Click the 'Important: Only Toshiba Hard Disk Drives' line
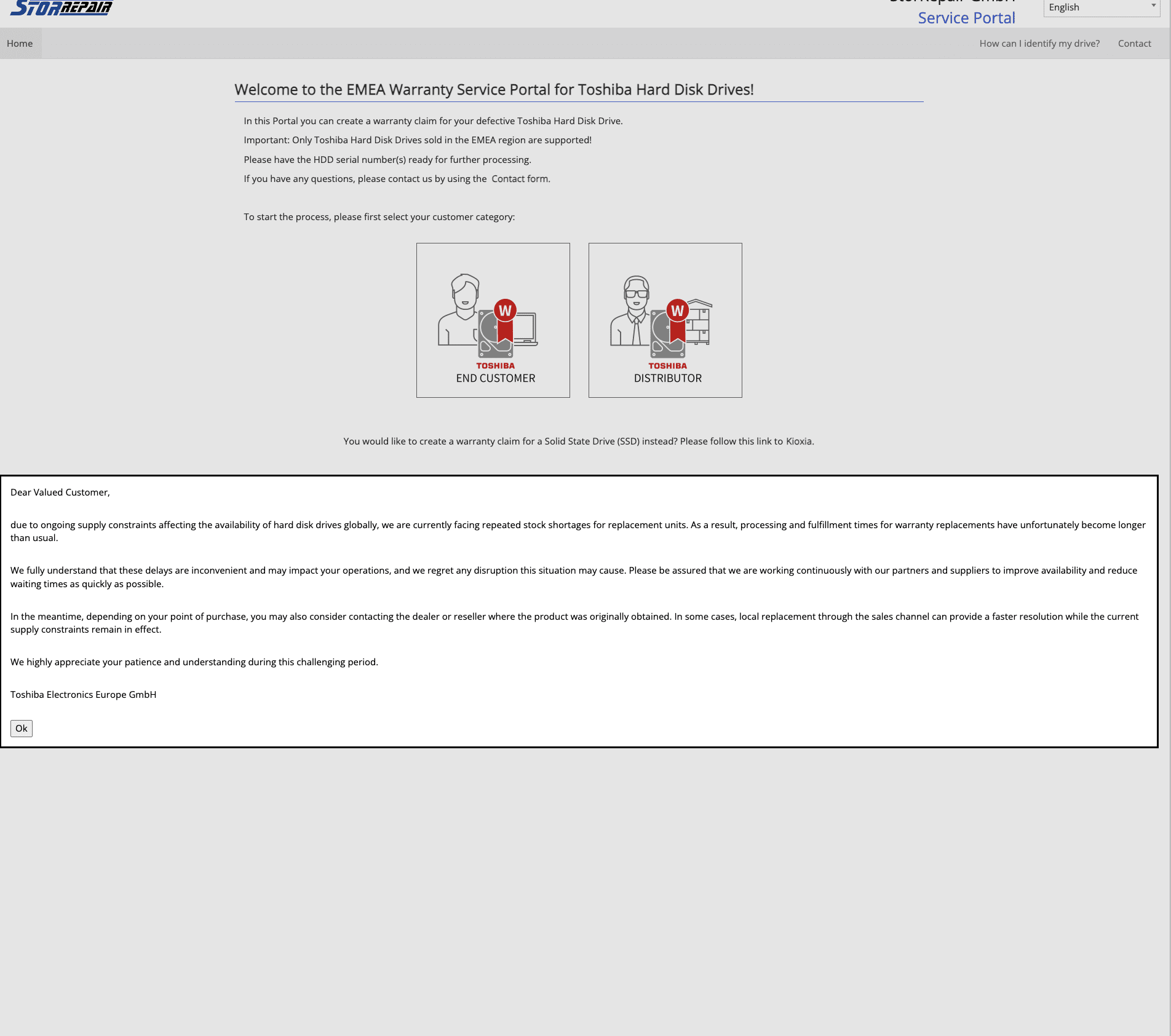This screenshot has width=1171, height=1036. tap(418, 140)
